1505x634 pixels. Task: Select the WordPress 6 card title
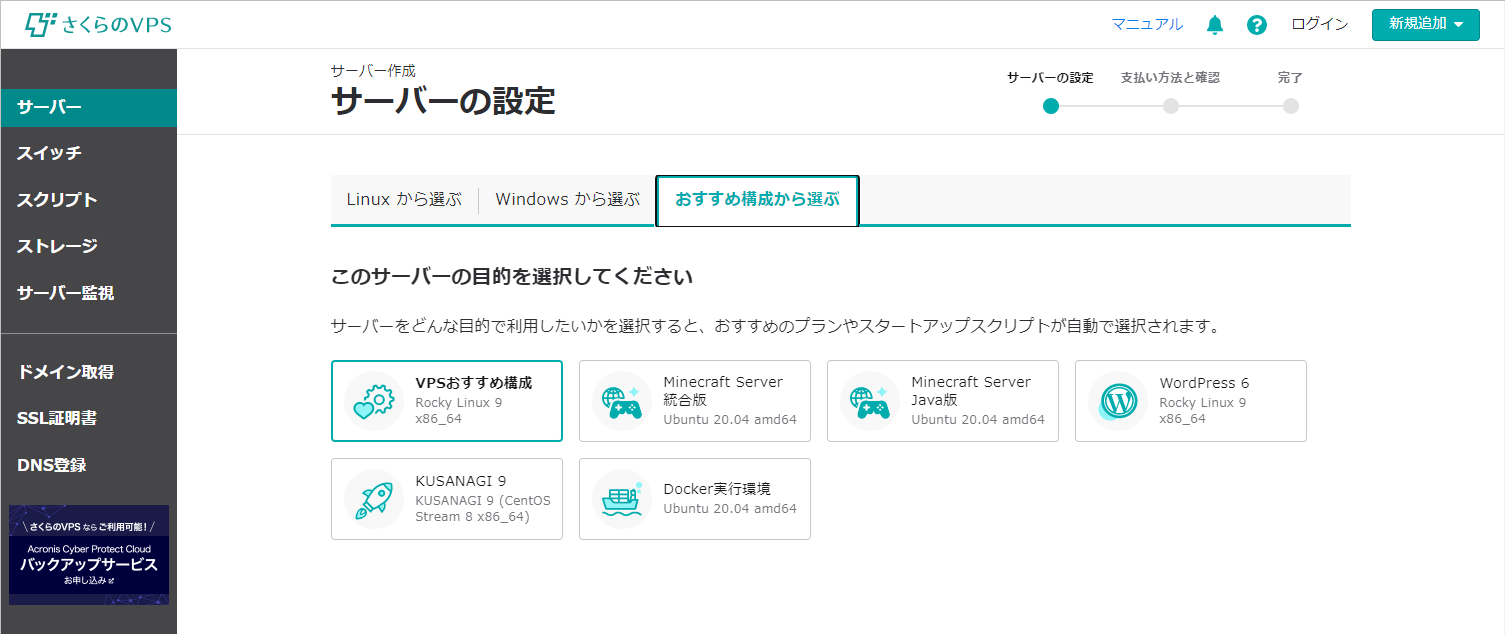pos(1204,383)
